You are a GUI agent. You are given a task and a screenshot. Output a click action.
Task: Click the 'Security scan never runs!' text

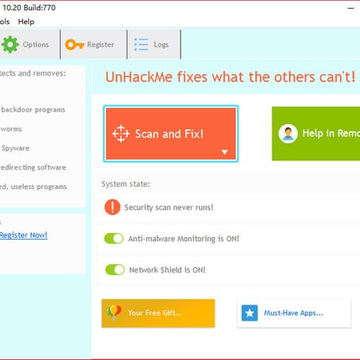[x=169, y=207]
